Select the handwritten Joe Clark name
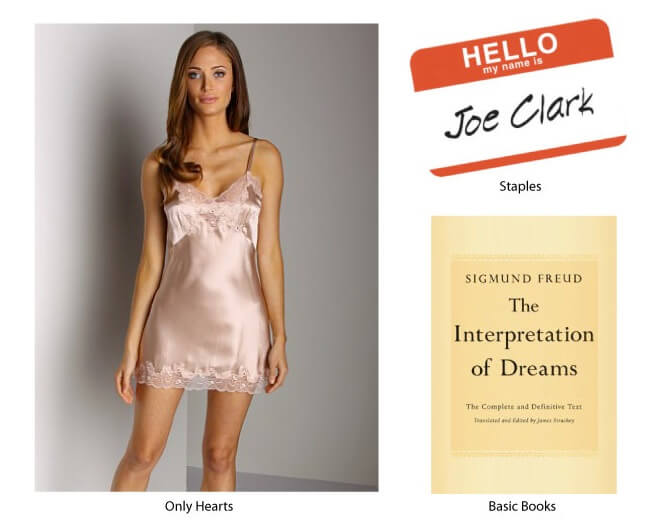662x529 pixels. (519, 114)
